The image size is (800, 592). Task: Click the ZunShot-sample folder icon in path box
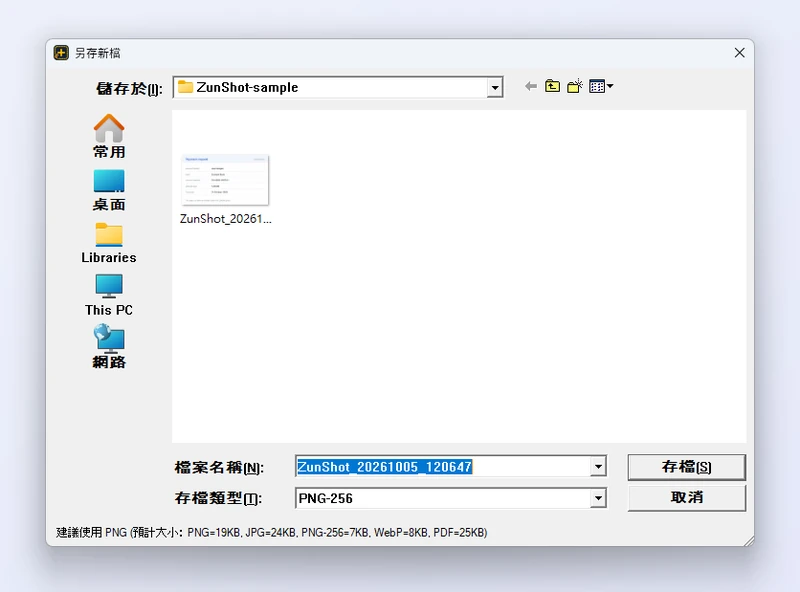pyautogui.click(x=185, y=87)
